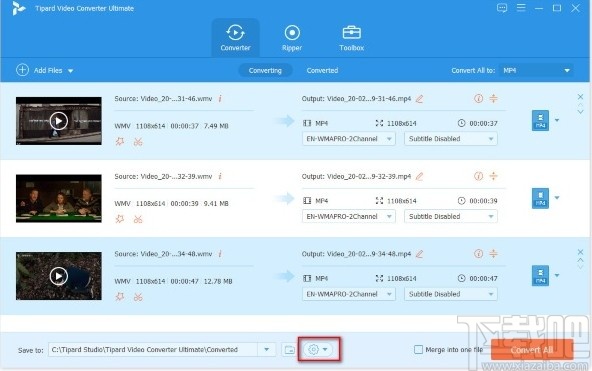Image resolution: width=592 pixels, height=371 pixels.
Task: Click MP4 format icon for 31-46 row
Action: click(x=540, y=120)
